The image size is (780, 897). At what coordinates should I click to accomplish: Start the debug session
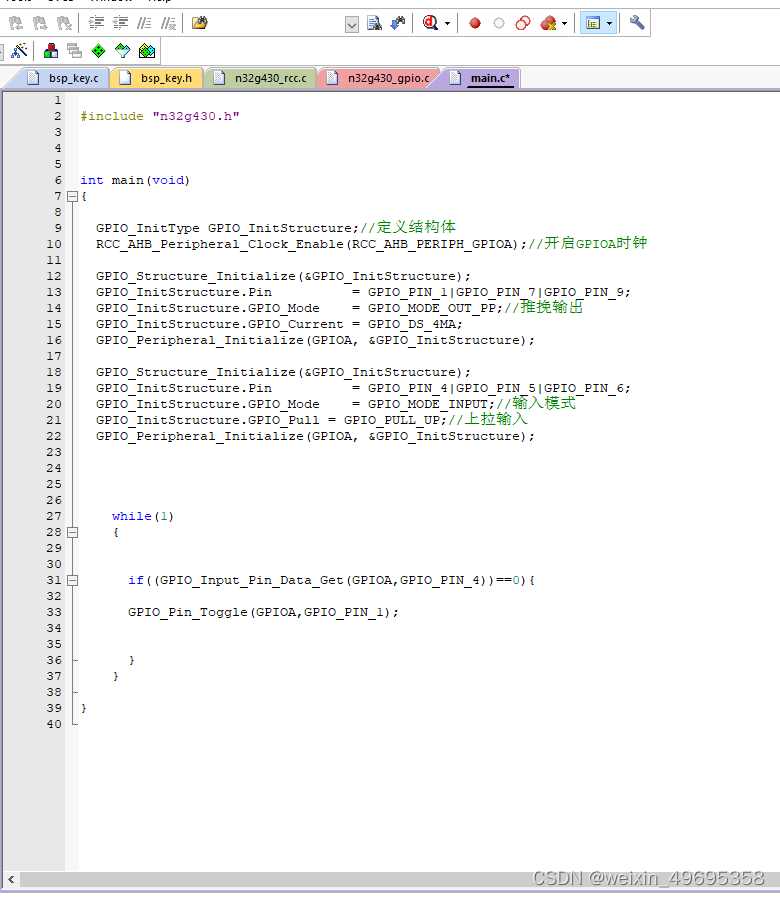(x=430, y=23)
